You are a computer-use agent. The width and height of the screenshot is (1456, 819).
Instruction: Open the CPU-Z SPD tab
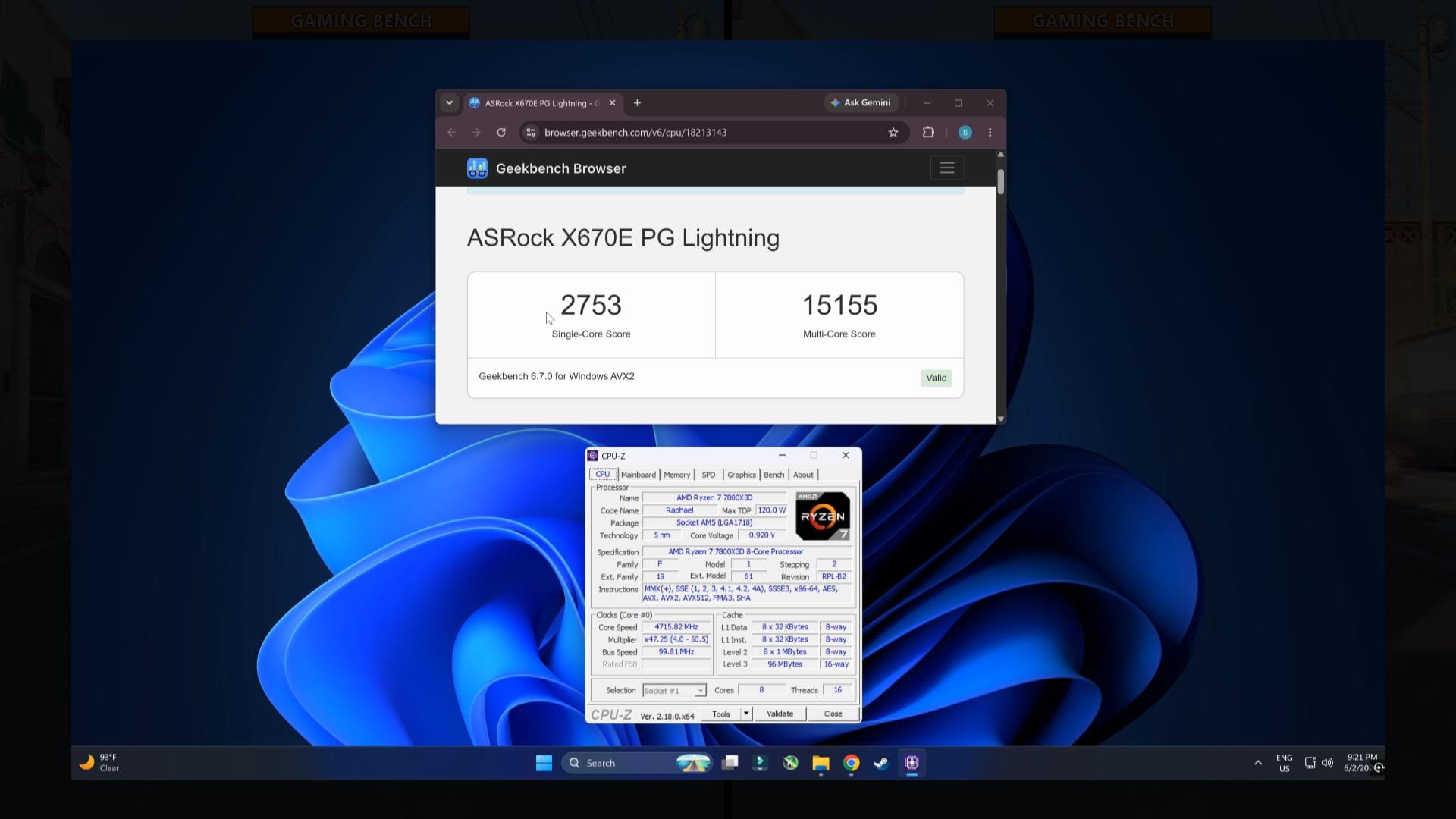click(x=708, y=475)
